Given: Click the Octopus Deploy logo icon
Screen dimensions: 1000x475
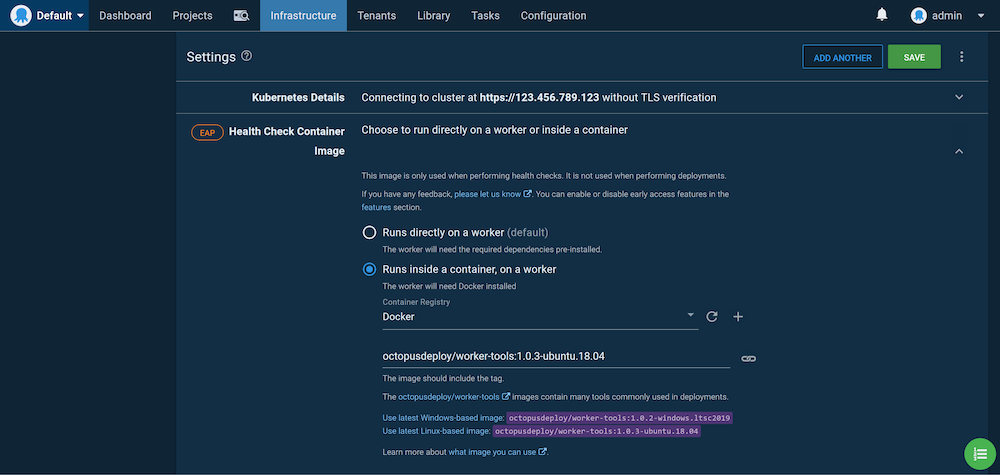Looking at the screenshot, I should 20,15.
